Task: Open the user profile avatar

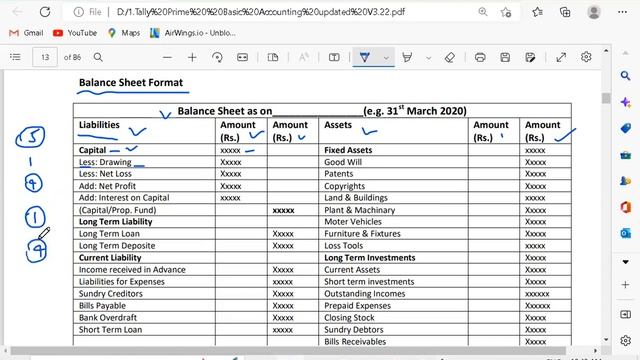Action: click(593, 12)
